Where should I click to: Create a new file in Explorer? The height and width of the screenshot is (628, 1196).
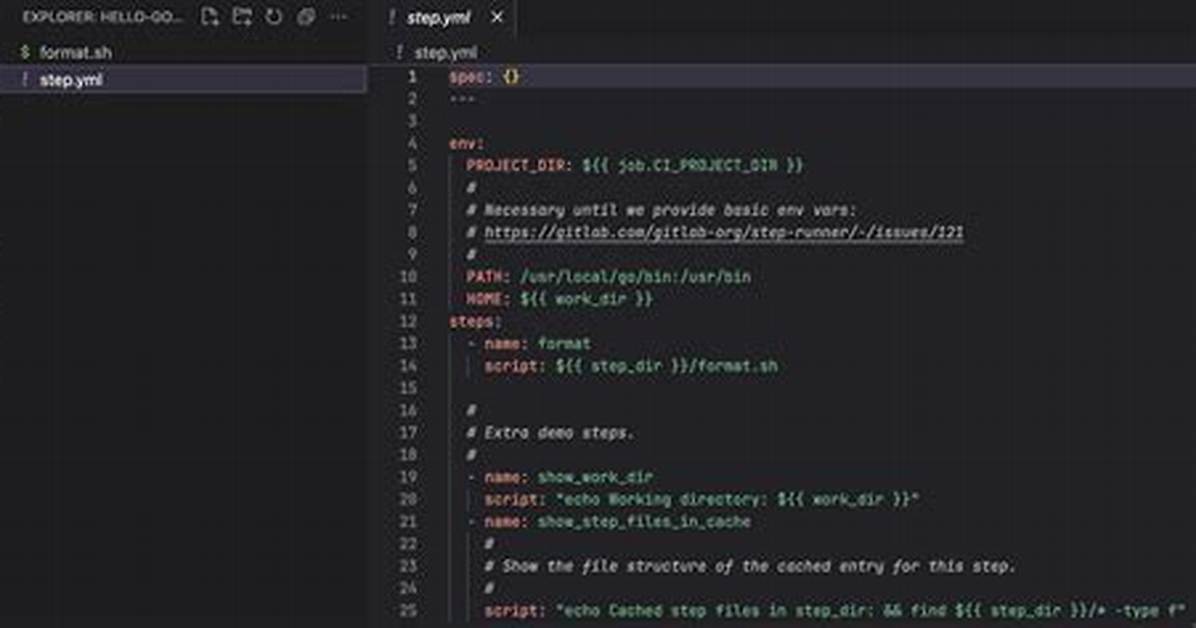click(210, 17)
